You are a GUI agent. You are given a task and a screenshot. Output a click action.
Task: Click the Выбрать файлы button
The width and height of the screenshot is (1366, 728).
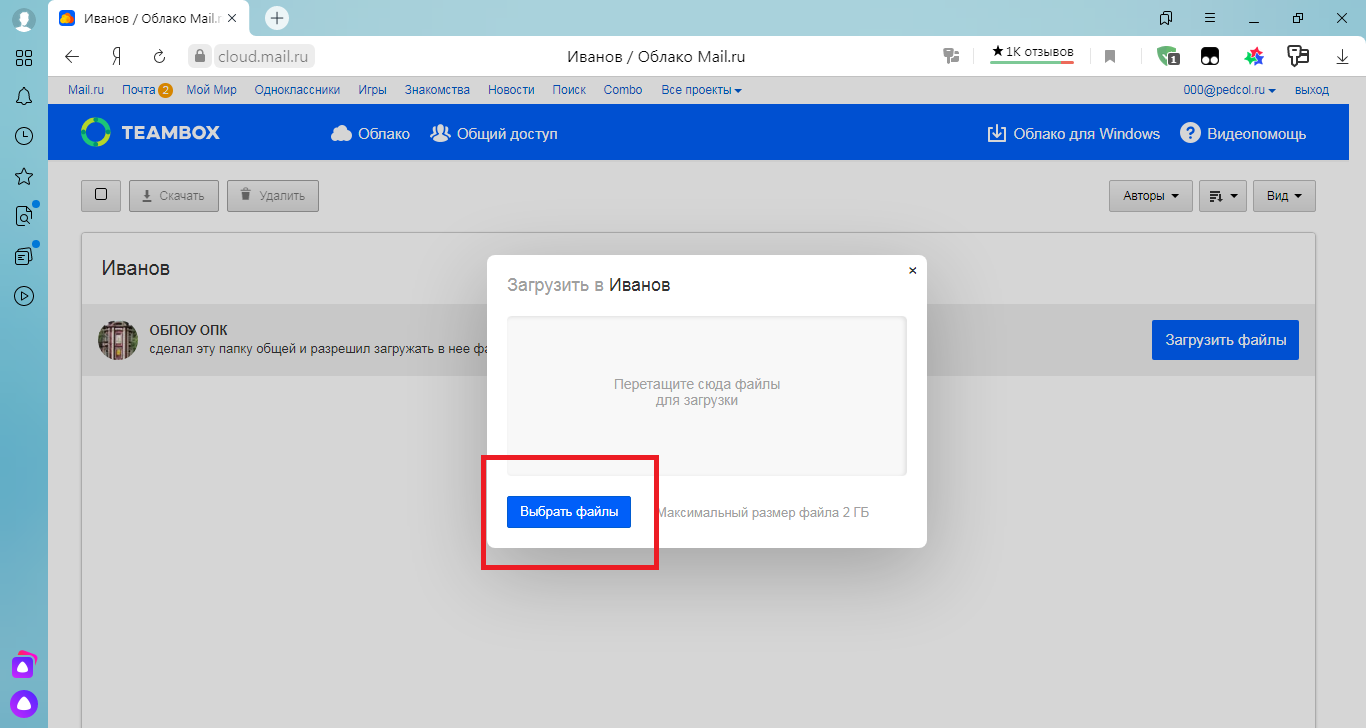[x=569, y=512]
